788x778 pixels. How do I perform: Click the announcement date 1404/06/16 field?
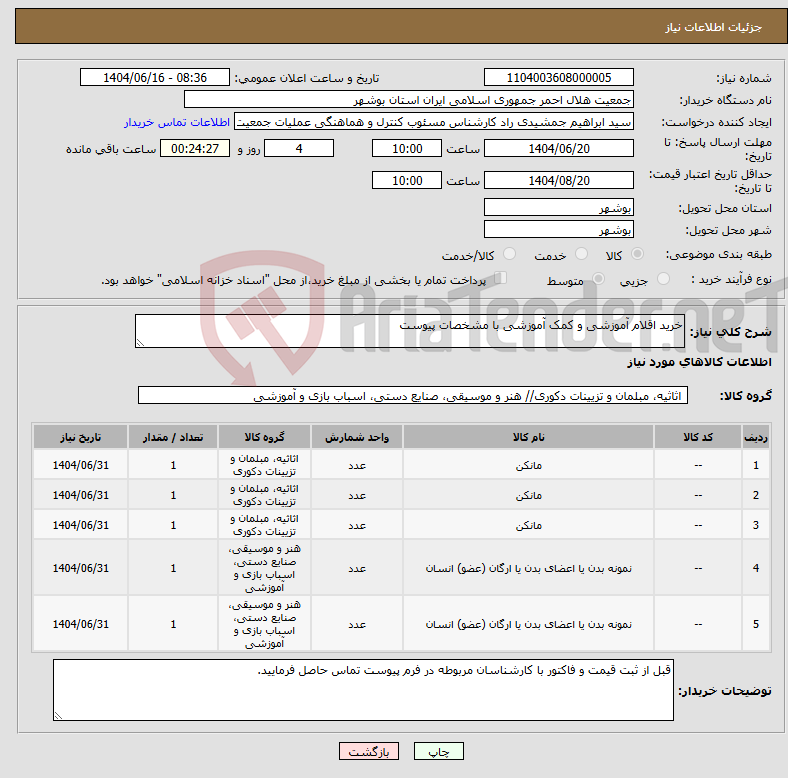(x=155, y=77)
